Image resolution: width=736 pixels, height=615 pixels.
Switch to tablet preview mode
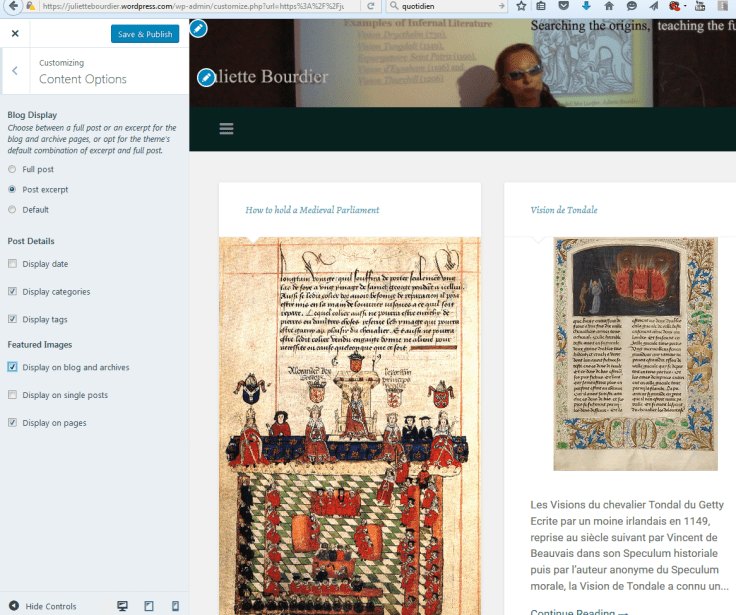click(x=149, y=606)
